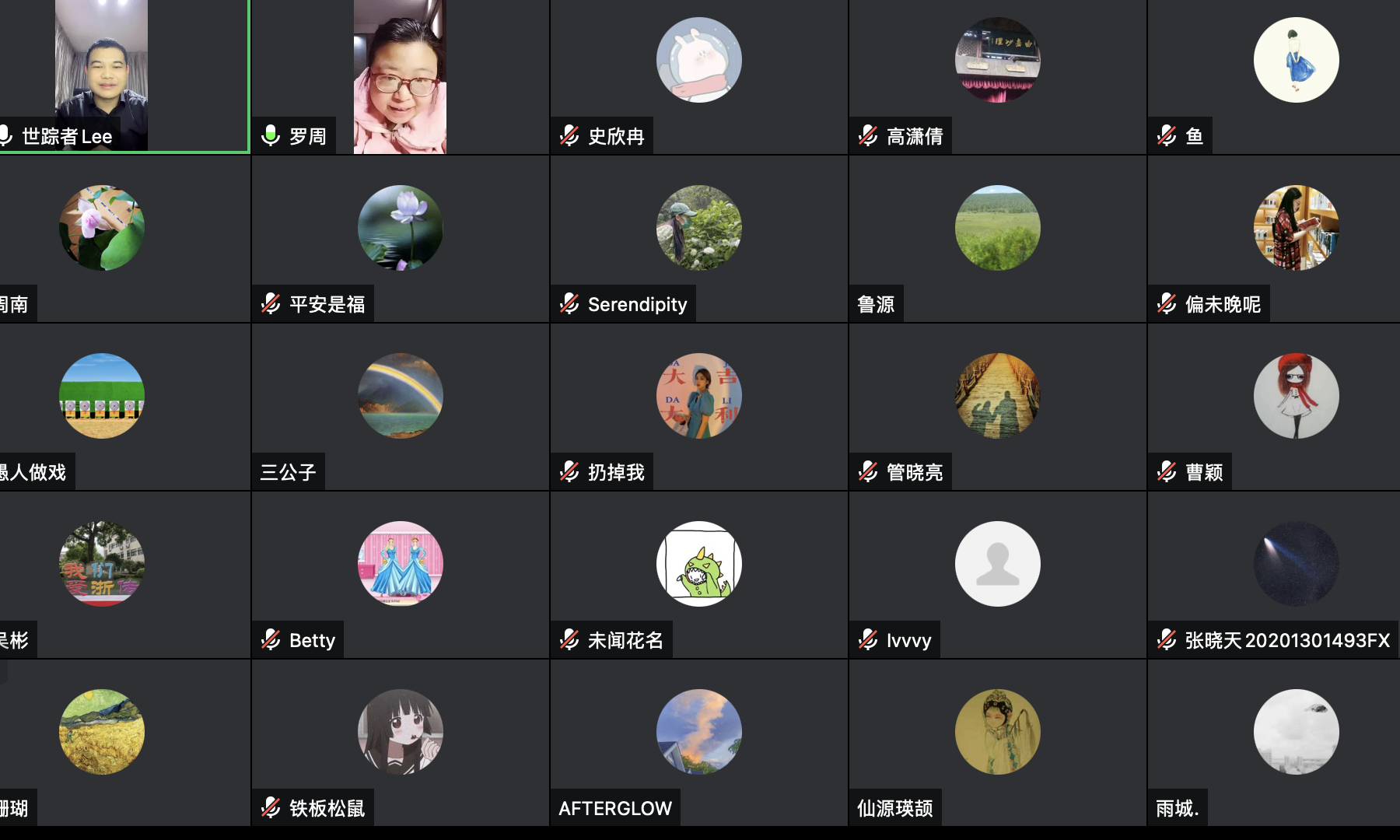This screenshot has width=1400, height=840.
Task: Click the muted mic icon next to Betty
Action: [271, 640]
